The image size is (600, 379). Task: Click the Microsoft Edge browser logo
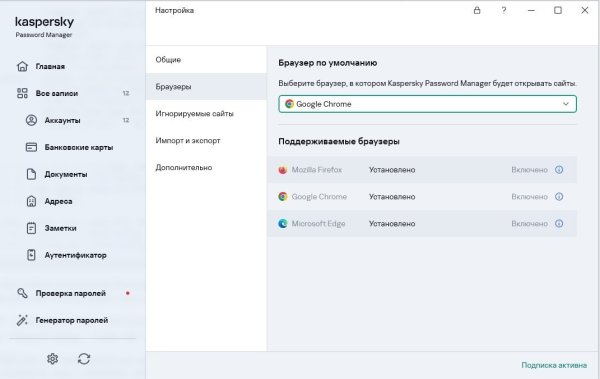click(283, 223)
